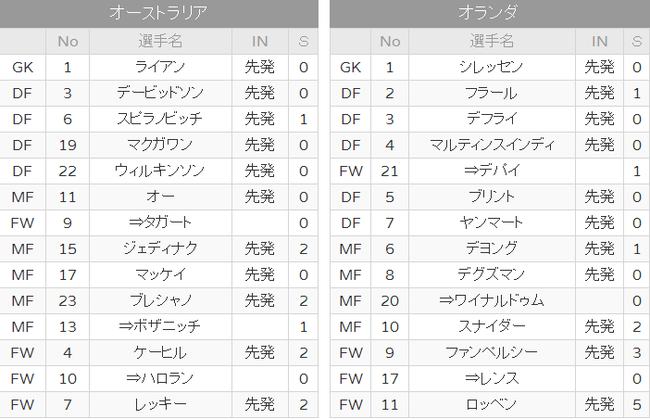
Task: Click player スナイダー row
Action: point(490,327)
